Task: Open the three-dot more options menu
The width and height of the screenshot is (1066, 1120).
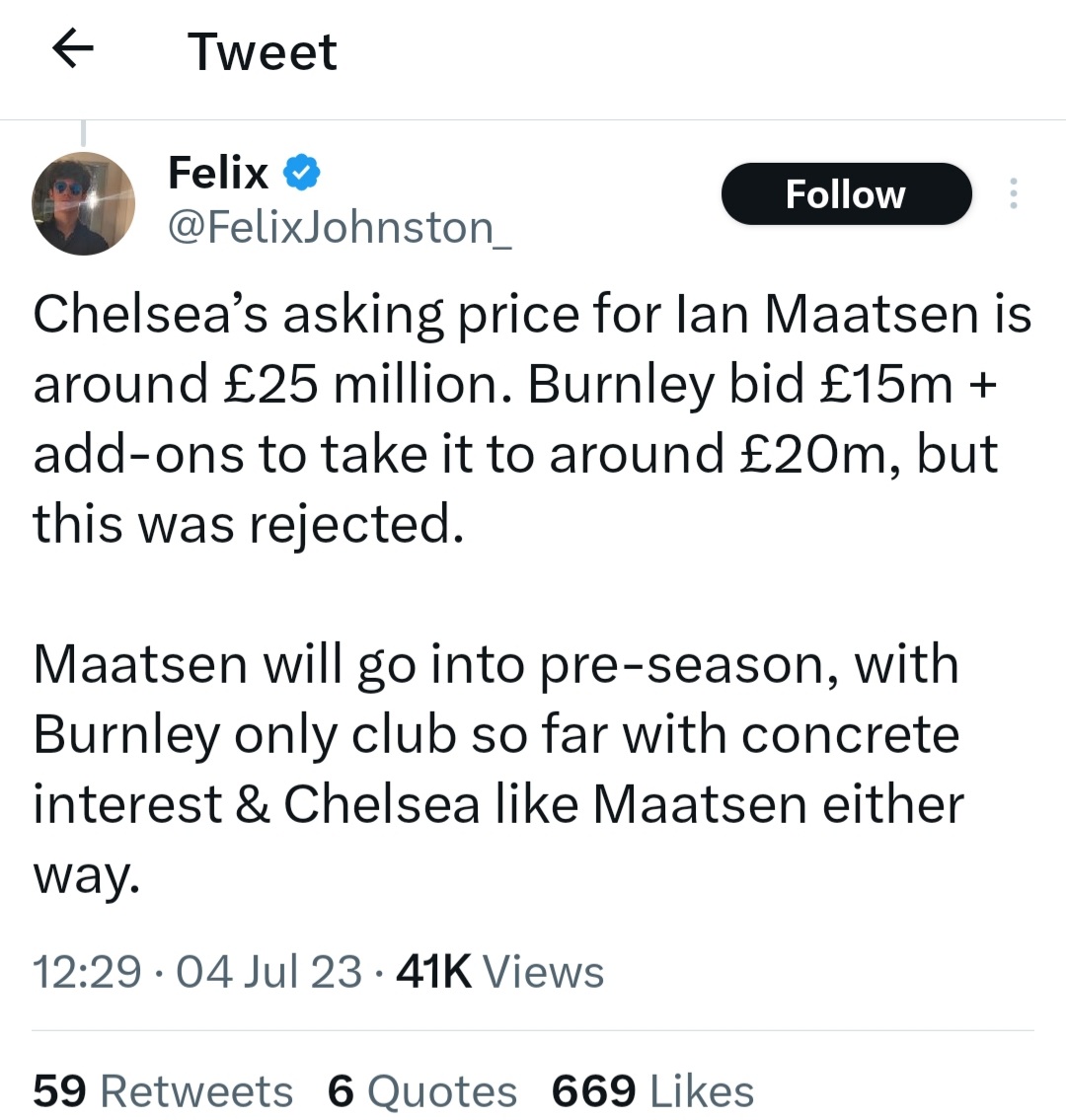Action: pyautogui.click(x=1013, y=194)
